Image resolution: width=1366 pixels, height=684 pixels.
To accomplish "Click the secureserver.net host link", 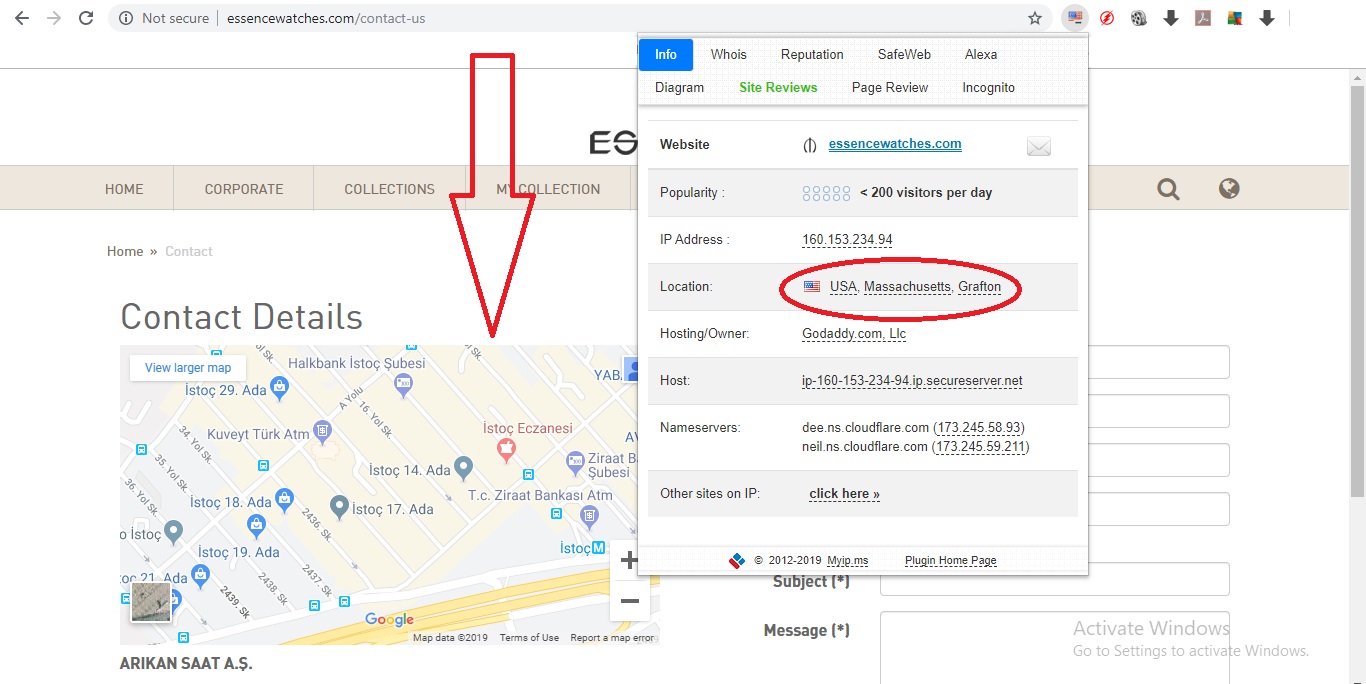I will [x=912, y=380].
